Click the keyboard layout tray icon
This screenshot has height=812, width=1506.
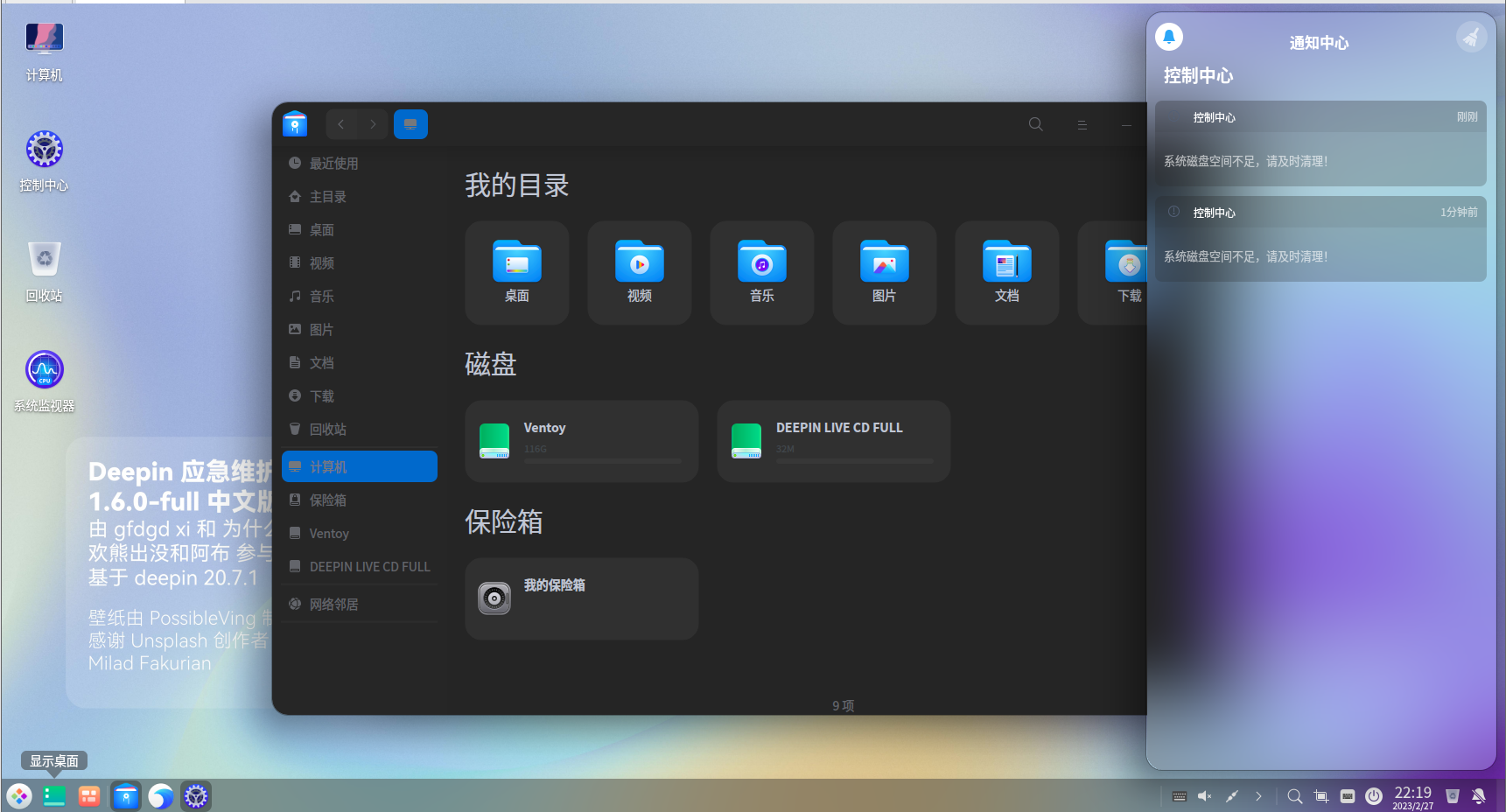tap(1180, 796)
